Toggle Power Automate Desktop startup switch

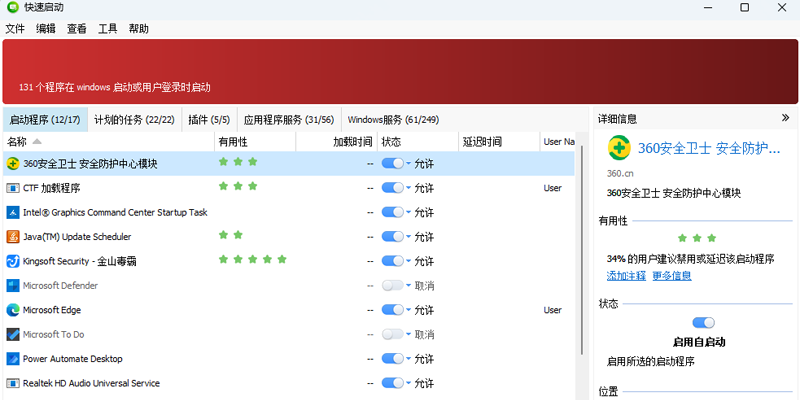click(x=393, y=359)
